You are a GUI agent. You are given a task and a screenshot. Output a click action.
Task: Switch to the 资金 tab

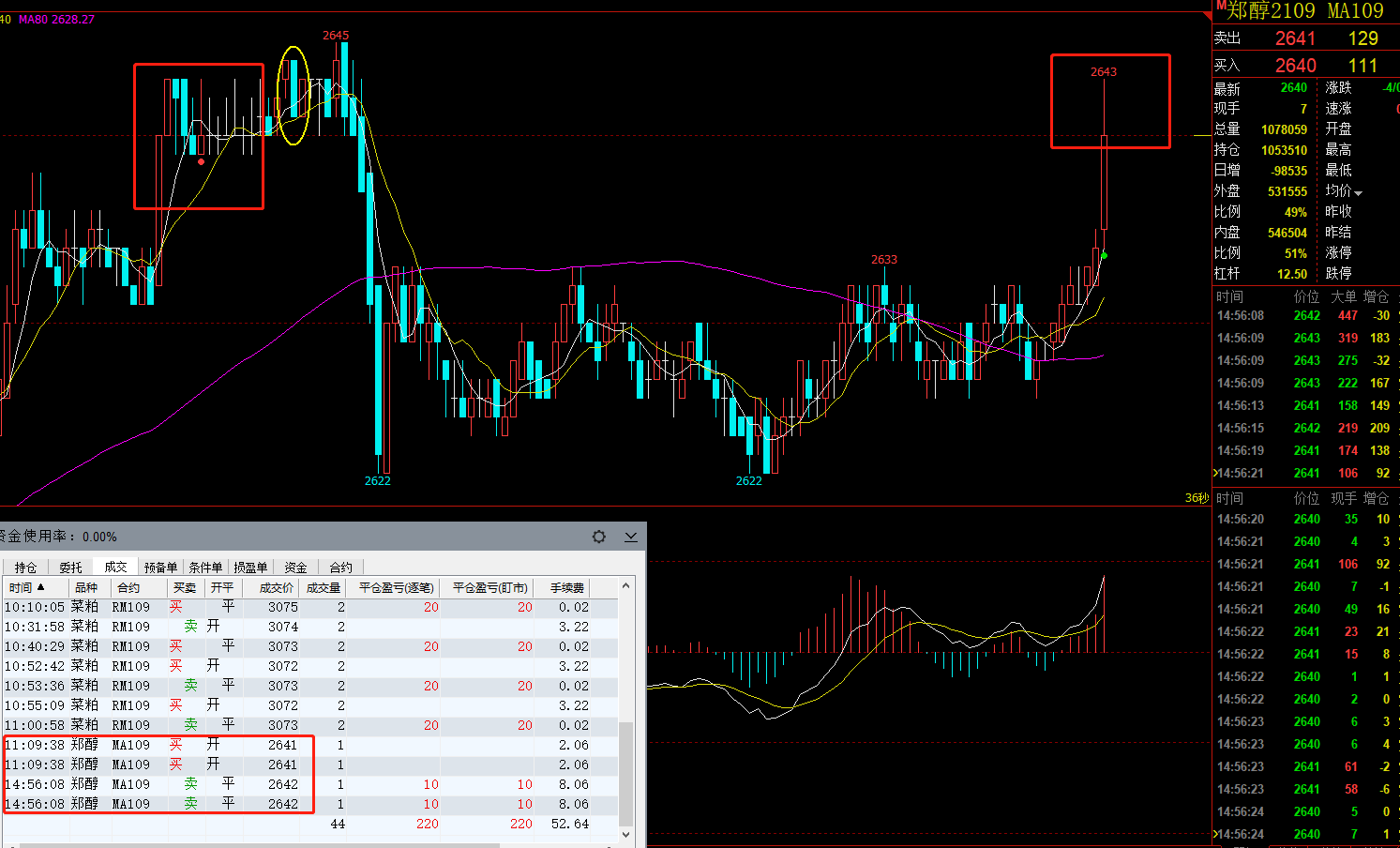coord(295,567)
